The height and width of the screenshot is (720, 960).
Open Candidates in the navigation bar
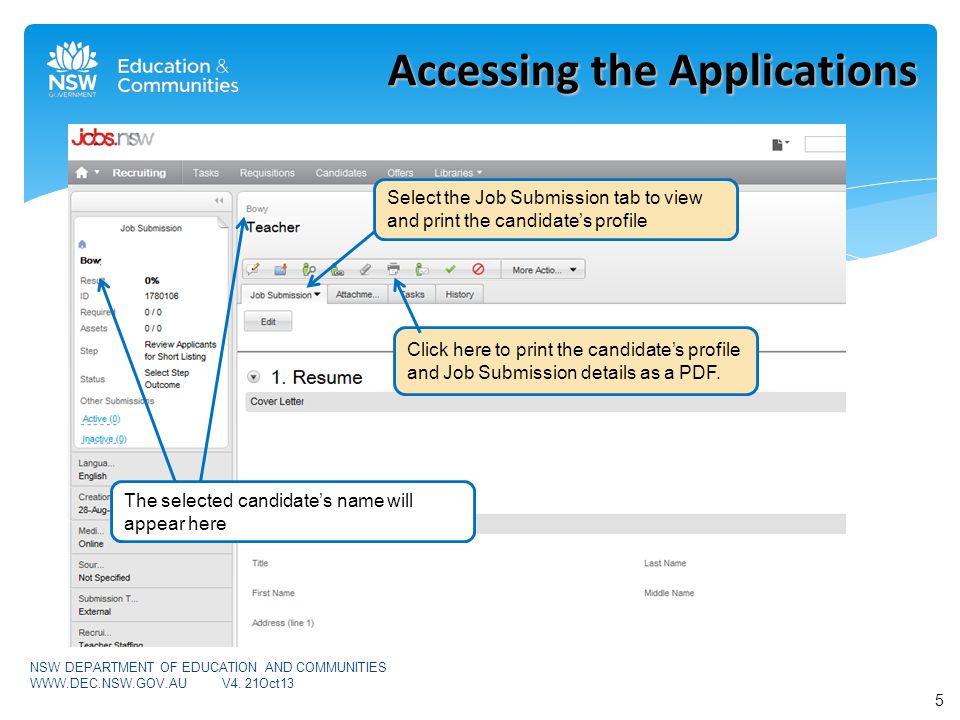(341, 173)
